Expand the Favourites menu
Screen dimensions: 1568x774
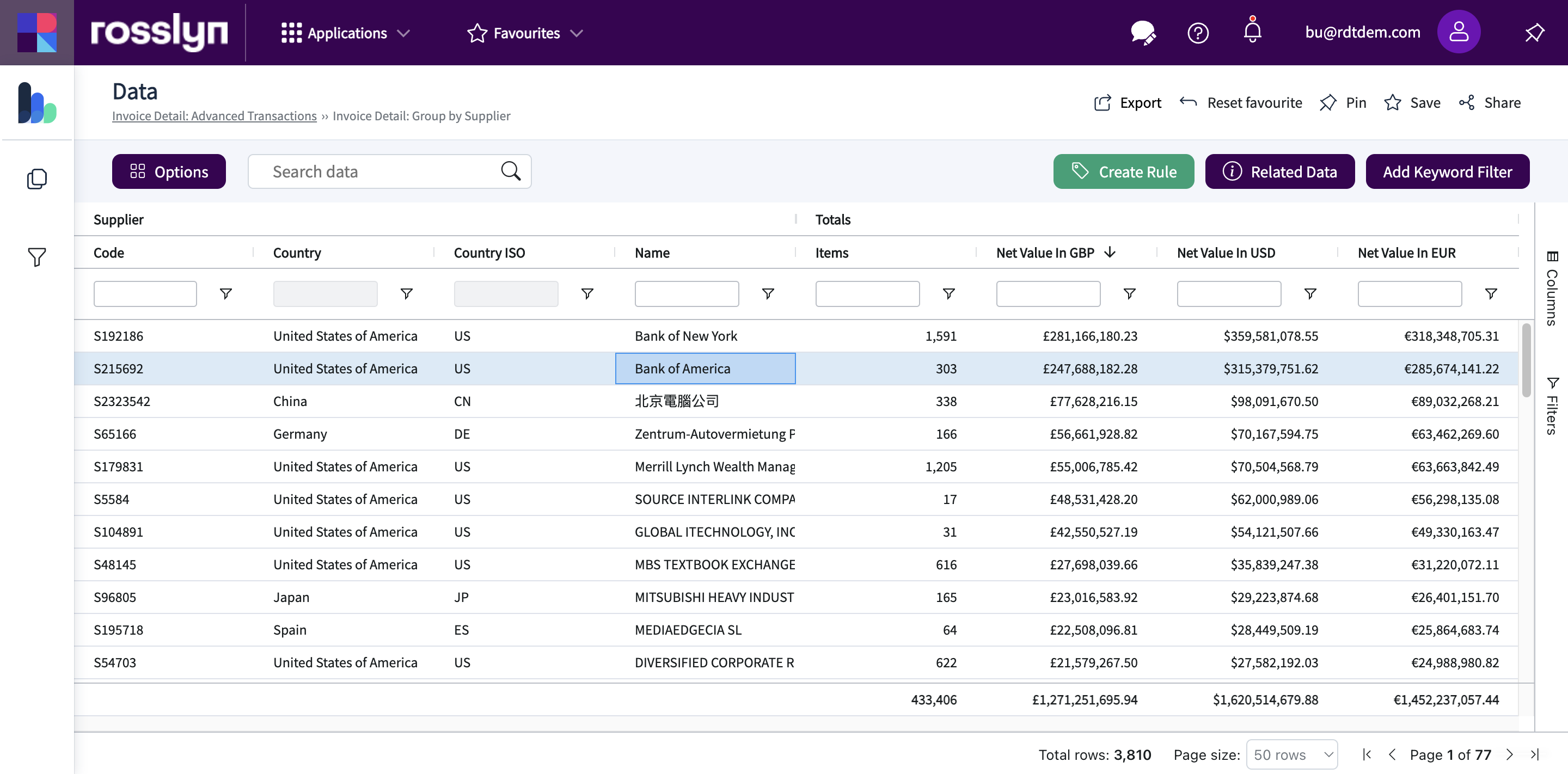pos(525,33)
